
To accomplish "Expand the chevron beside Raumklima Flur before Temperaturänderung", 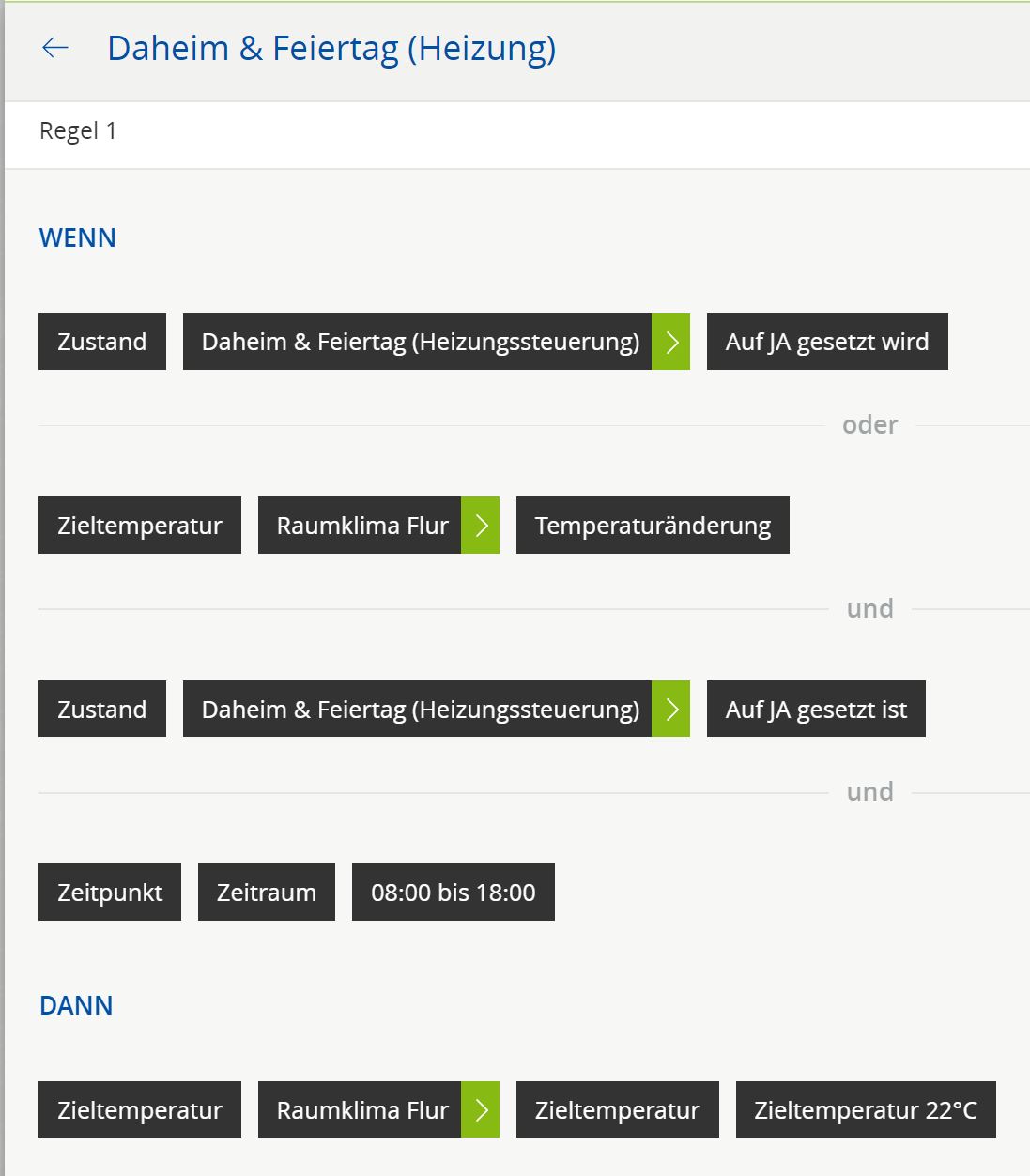I will point(480,526).
